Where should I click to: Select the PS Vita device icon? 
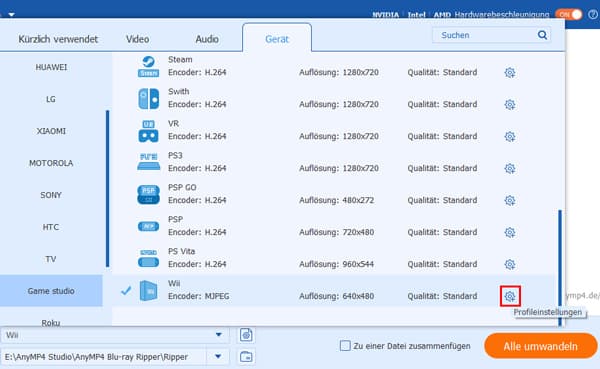(x=148, y=258)
